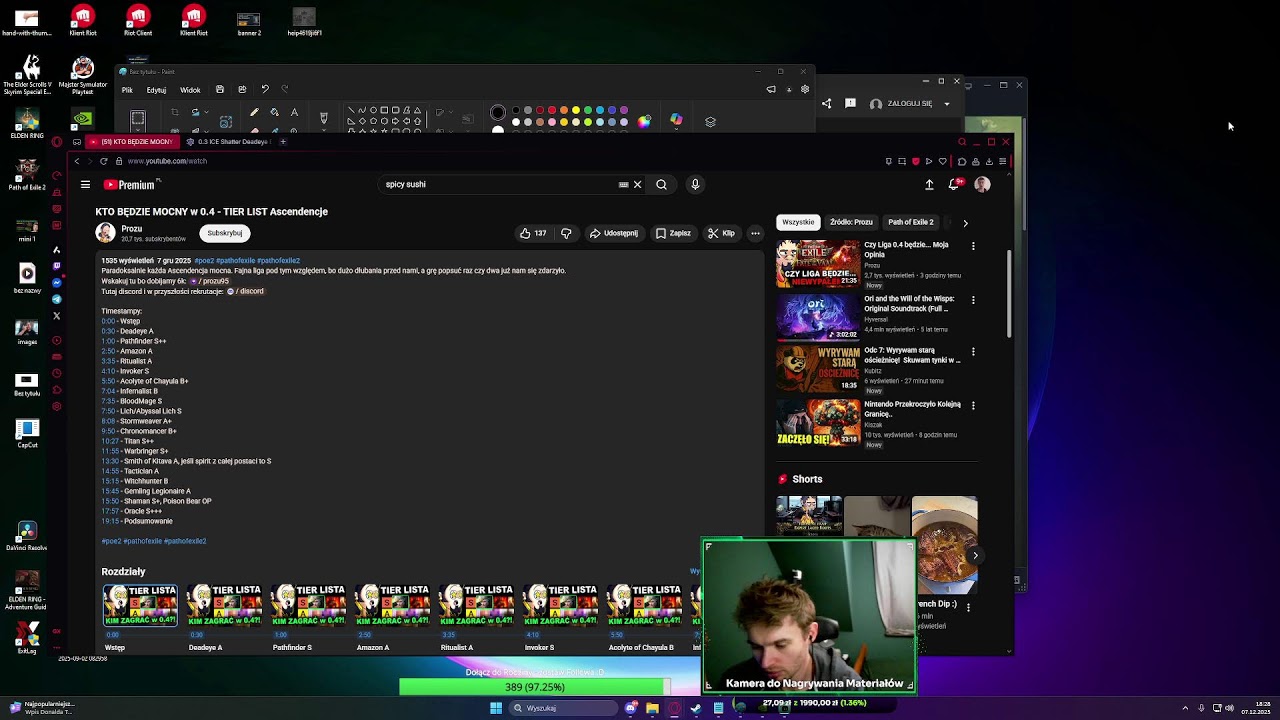Like the video with 137 likes

click(533, 233)
